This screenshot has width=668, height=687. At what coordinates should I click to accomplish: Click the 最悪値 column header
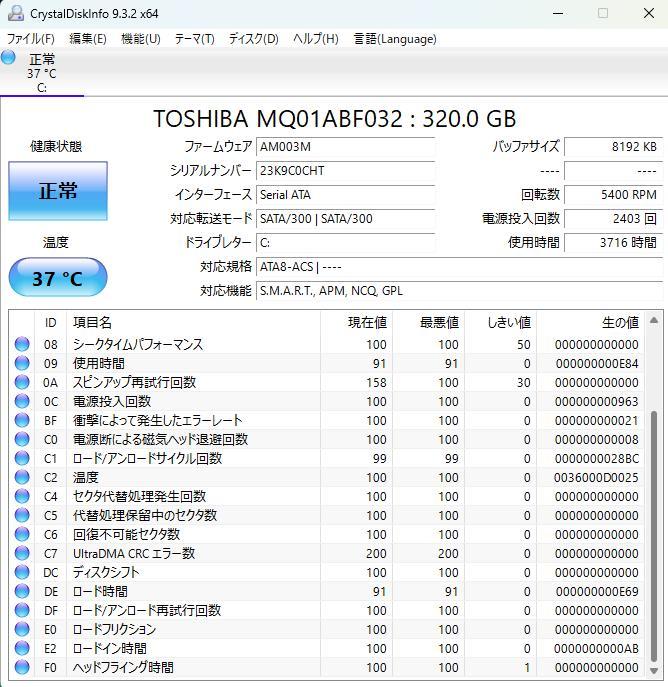pos(428,323)
